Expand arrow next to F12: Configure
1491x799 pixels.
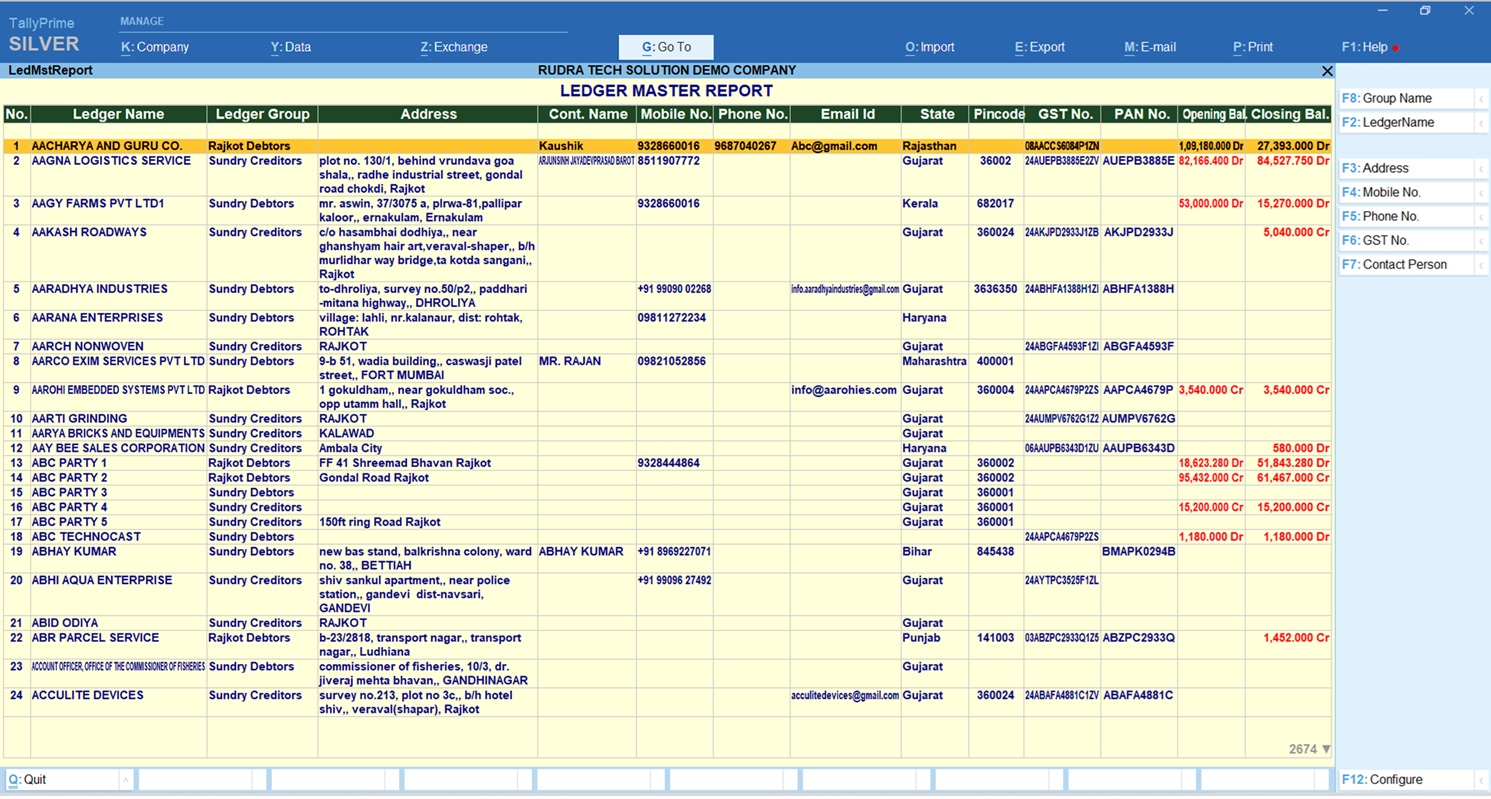point(1481,780)
